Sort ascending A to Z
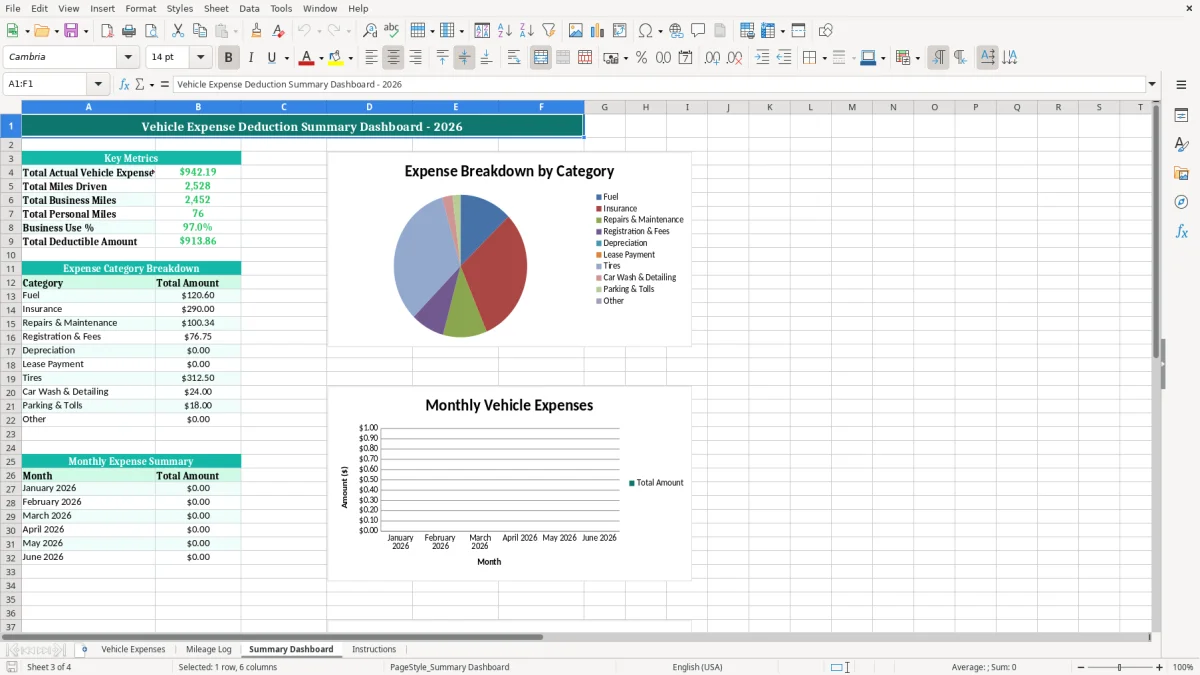This screenshot has height=675, width=1200. click(505, 31)
